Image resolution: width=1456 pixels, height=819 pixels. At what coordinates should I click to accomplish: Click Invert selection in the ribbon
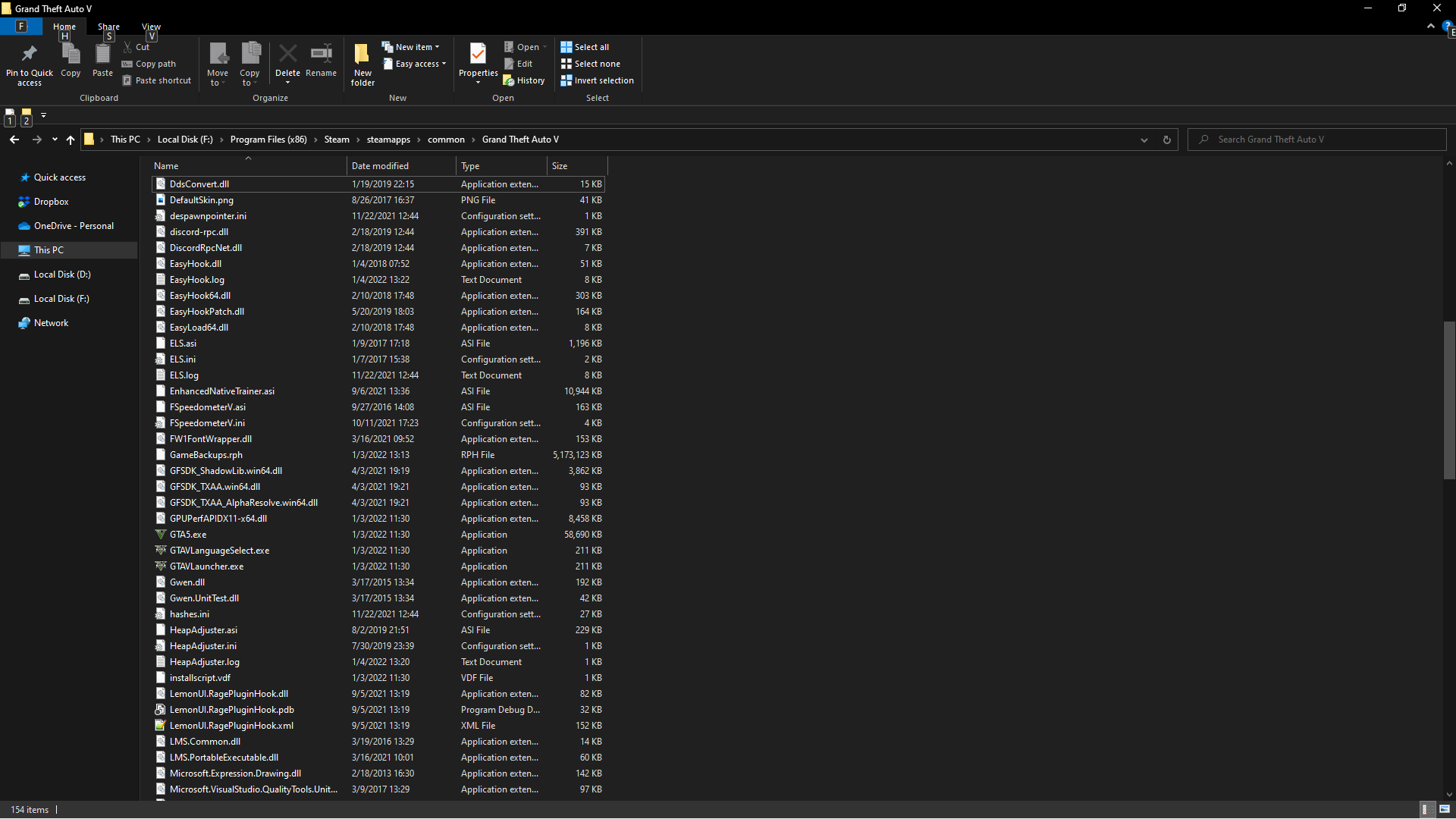pos(597,80)
